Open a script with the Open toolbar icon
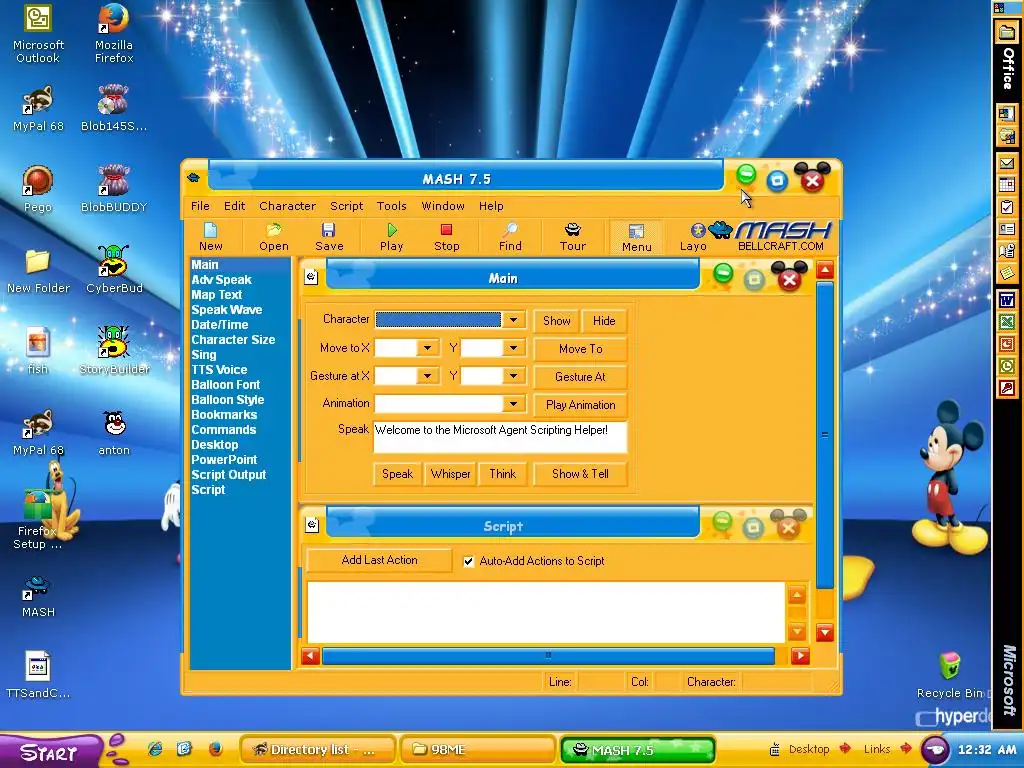The height and width of the screenshot is (768, 1024). click(x=273, y=236)
